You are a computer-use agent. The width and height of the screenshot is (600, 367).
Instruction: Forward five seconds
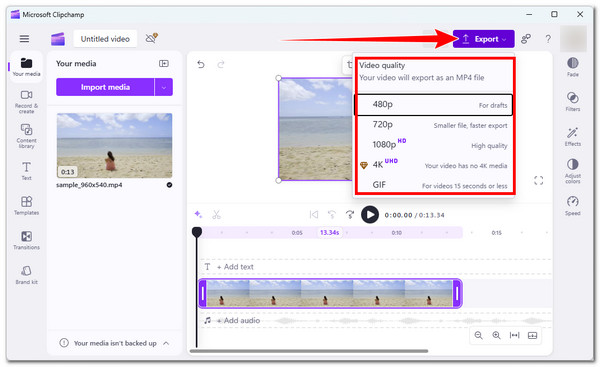click(x=350, y=215)
